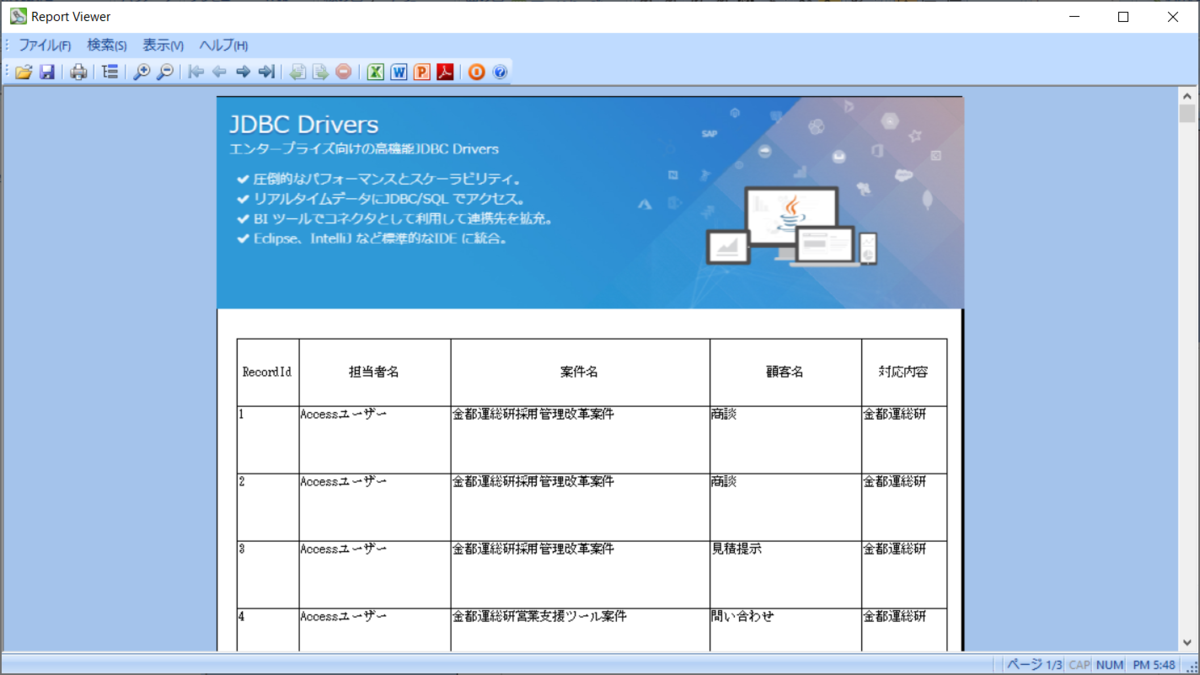Screen dimensions: 1200x675
Task: Click the green page-forward document icon
Action: tap(320, 72)
